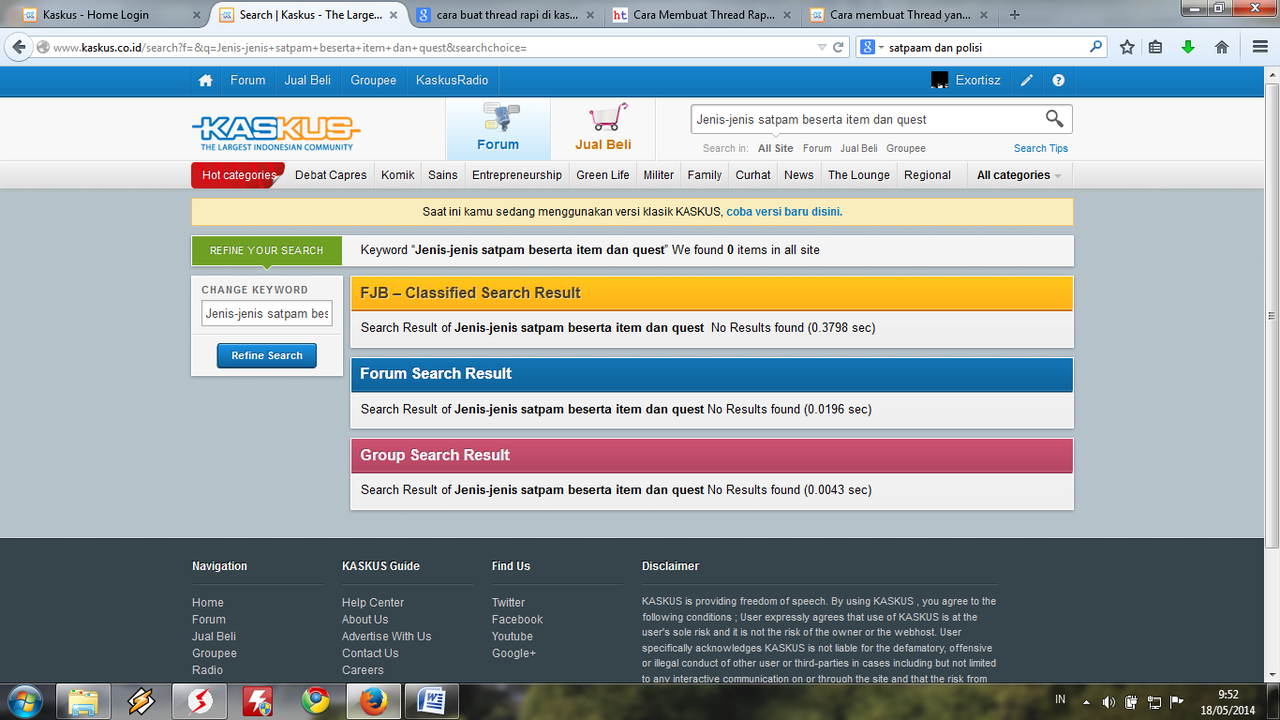Limit search to Groupee option
The image size is (1280, 720).
(x=906, y=148)
